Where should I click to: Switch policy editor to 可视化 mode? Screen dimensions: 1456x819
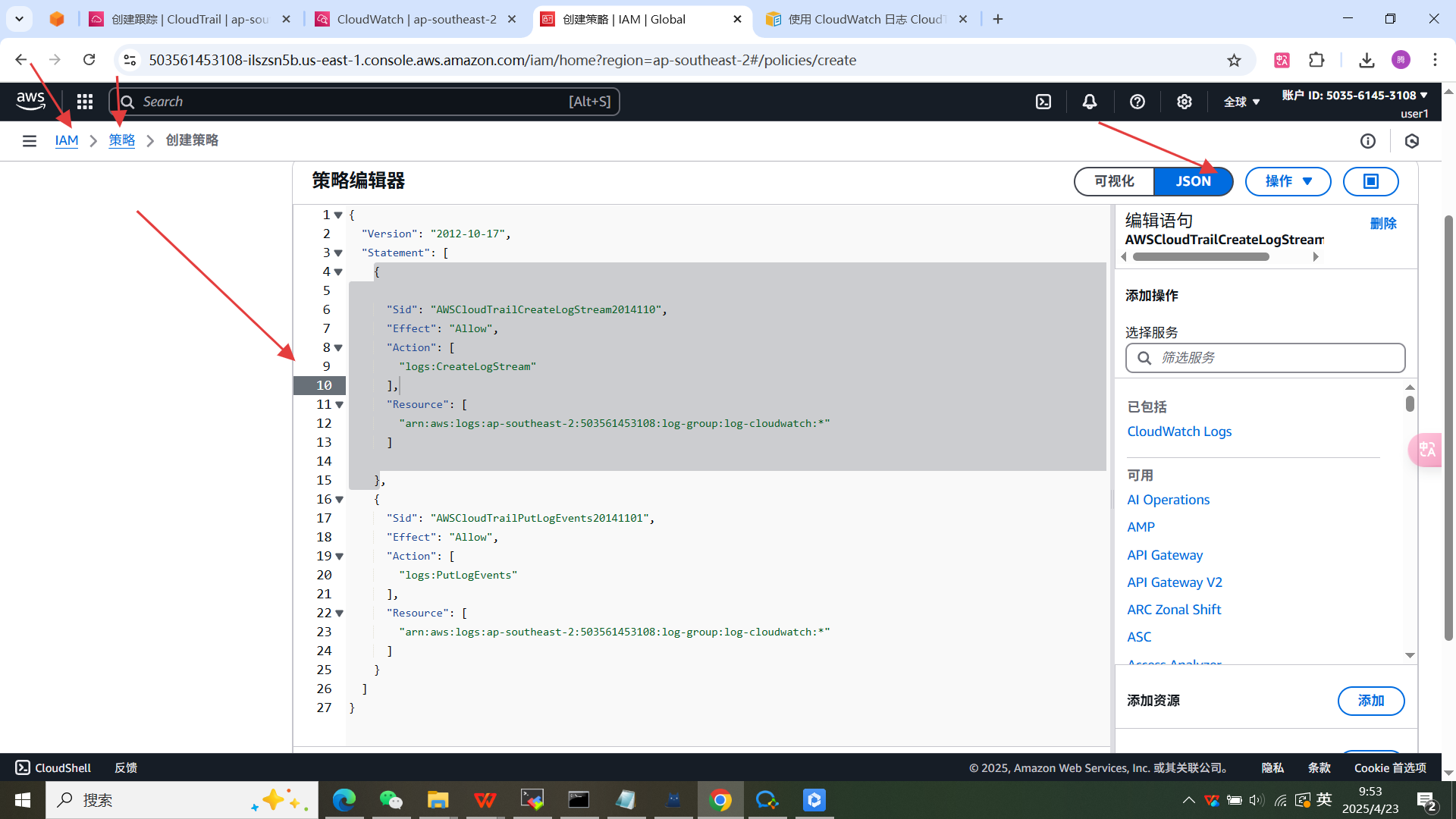(1114, 181)
